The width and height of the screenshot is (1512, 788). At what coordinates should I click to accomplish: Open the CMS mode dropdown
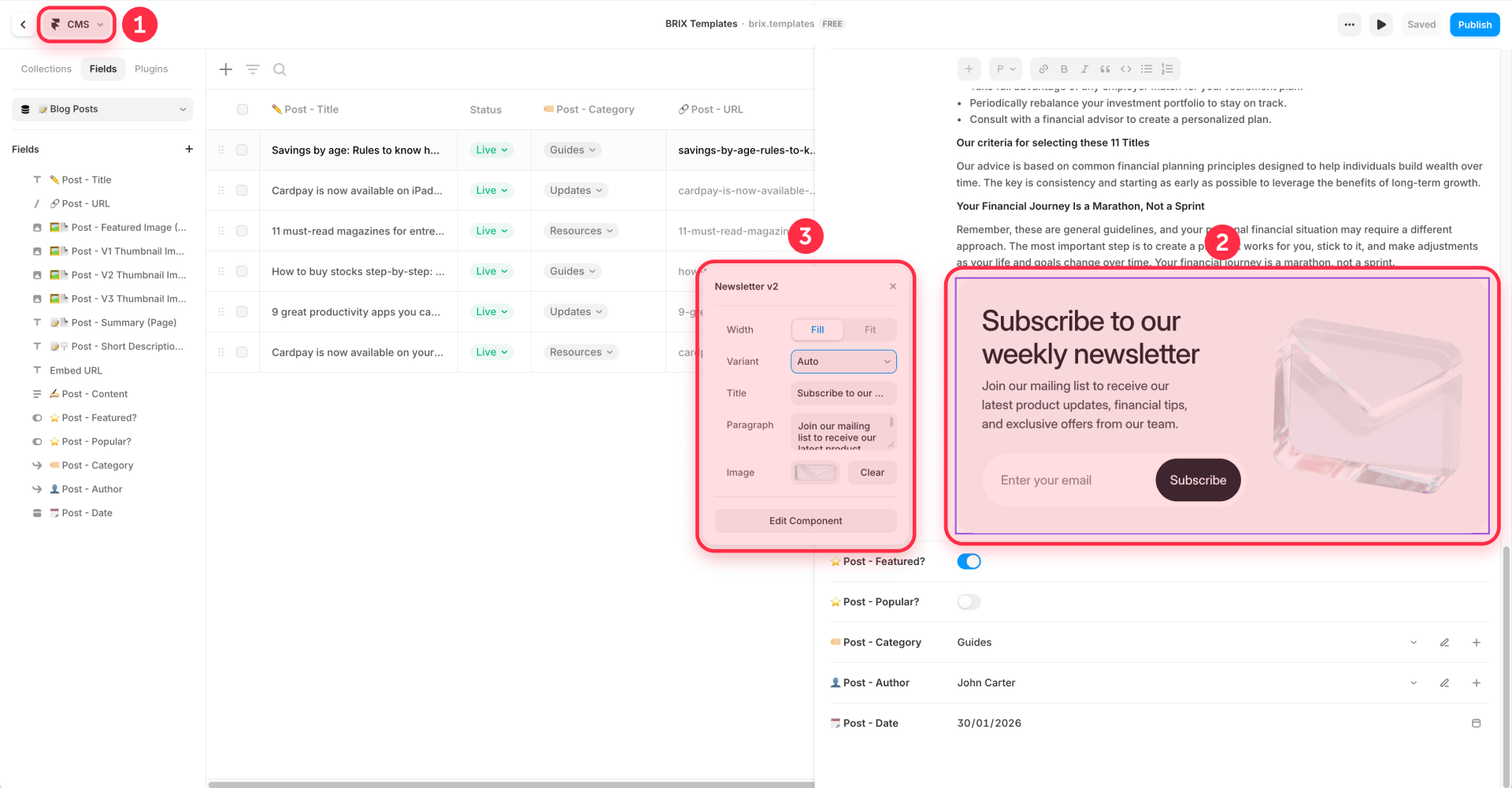pos(77,24)
